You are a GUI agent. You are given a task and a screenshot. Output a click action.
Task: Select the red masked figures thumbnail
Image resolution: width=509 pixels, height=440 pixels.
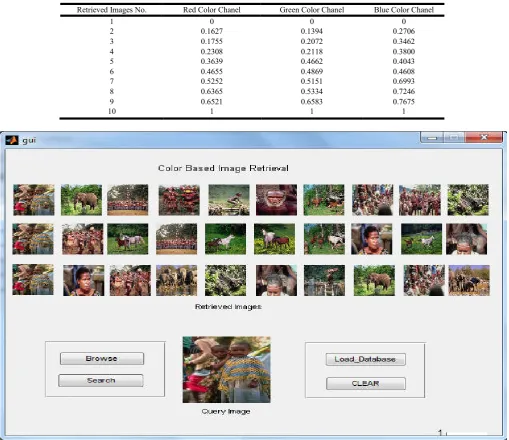pos(179,200)
